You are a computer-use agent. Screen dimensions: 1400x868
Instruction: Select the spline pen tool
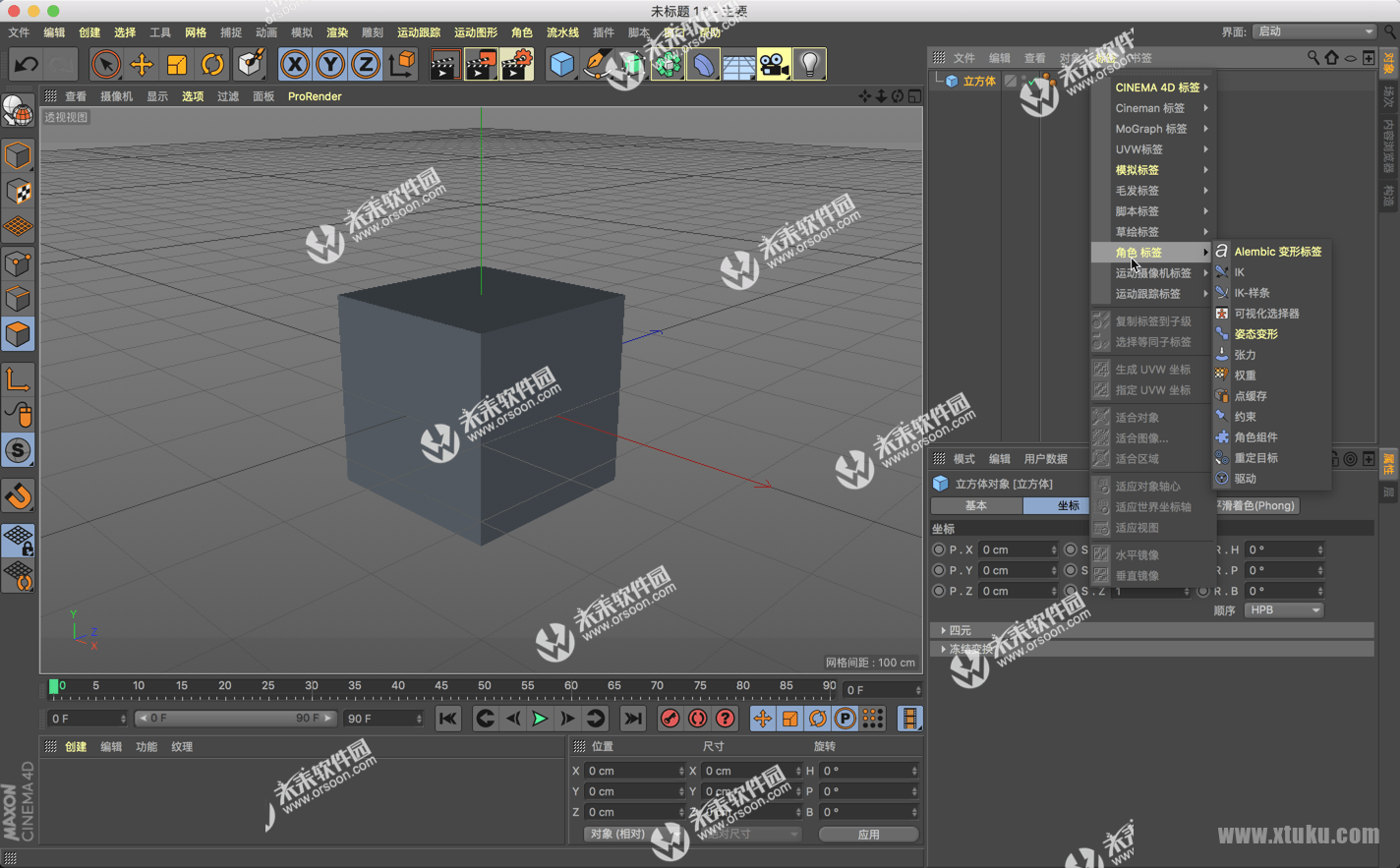pyautogui.click(x=597, y=65)
